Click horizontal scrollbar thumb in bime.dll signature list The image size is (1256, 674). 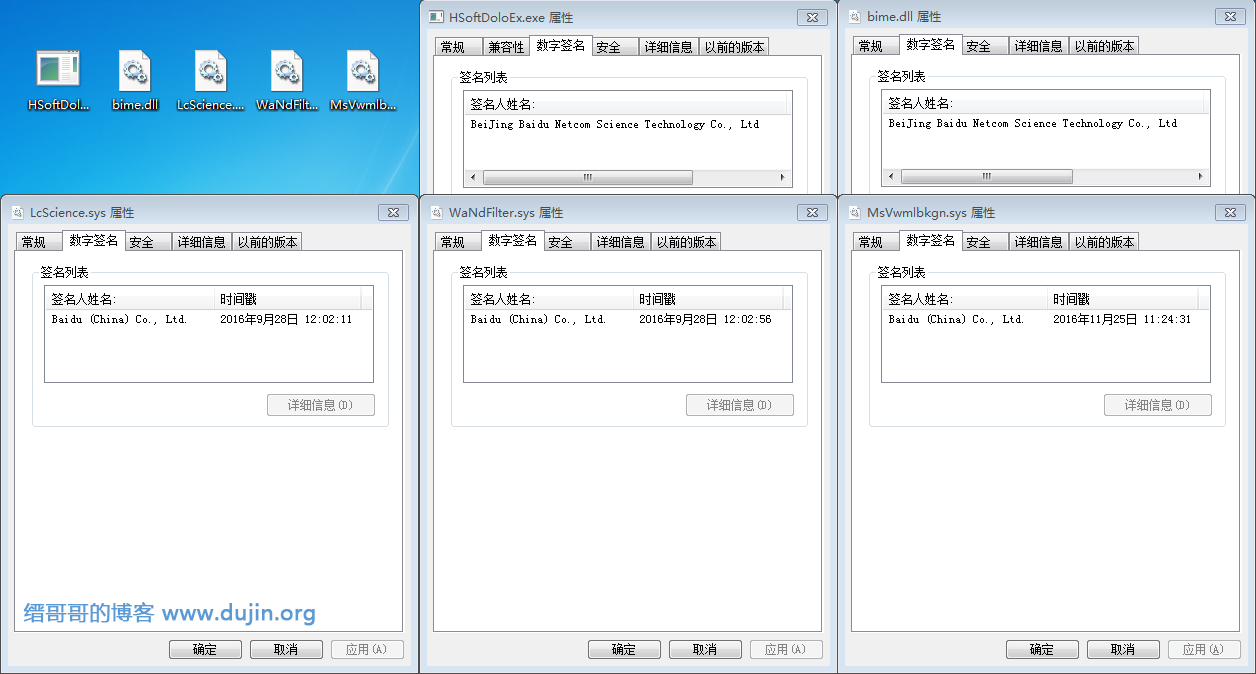point(986,176)
